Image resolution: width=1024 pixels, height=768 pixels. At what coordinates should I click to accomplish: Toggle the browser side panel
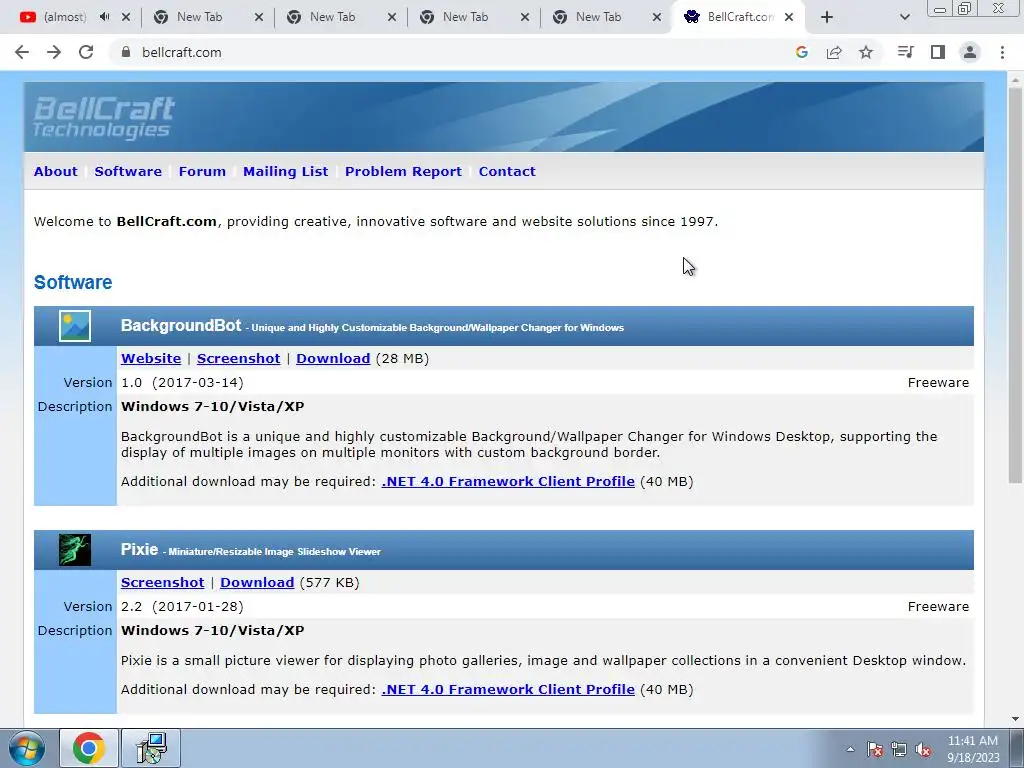click(x=938, y=52)
